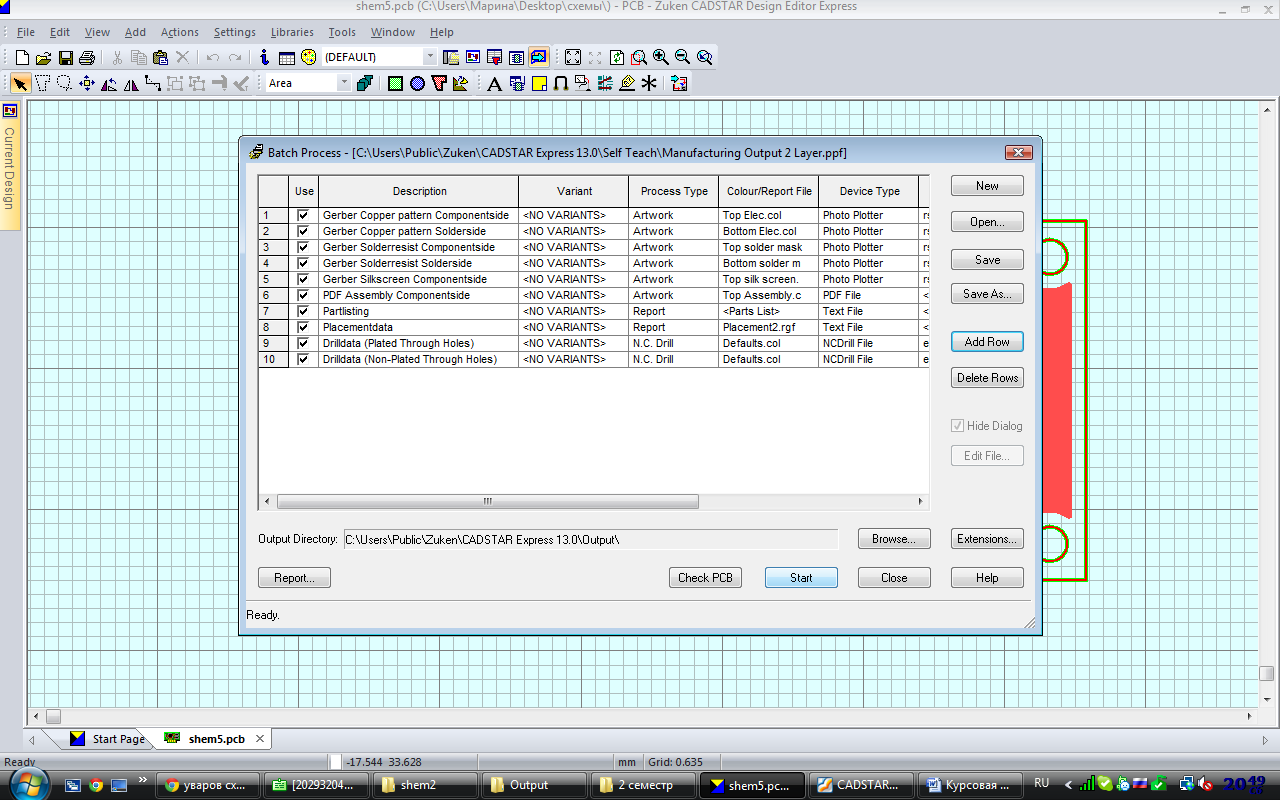Click the New file icon
Viewport: 1280px width, 800px height.
click(22, 57)
